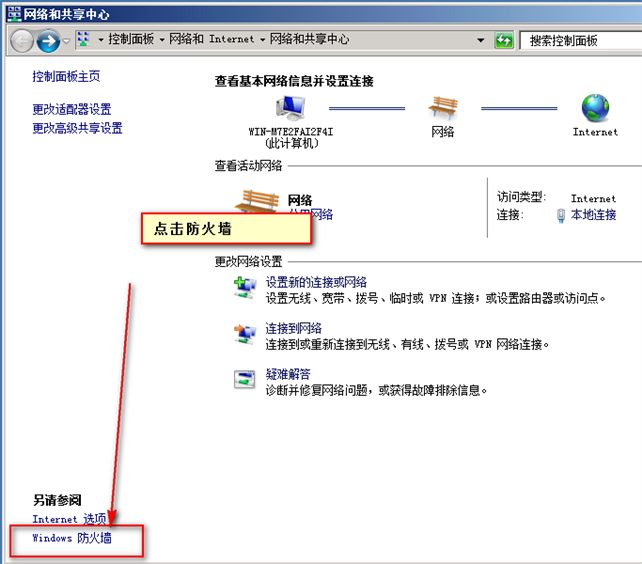This screenshot has height=564, width=642.
Task: Open the 本地连接 connection link
Action: (x=593, y=214)
